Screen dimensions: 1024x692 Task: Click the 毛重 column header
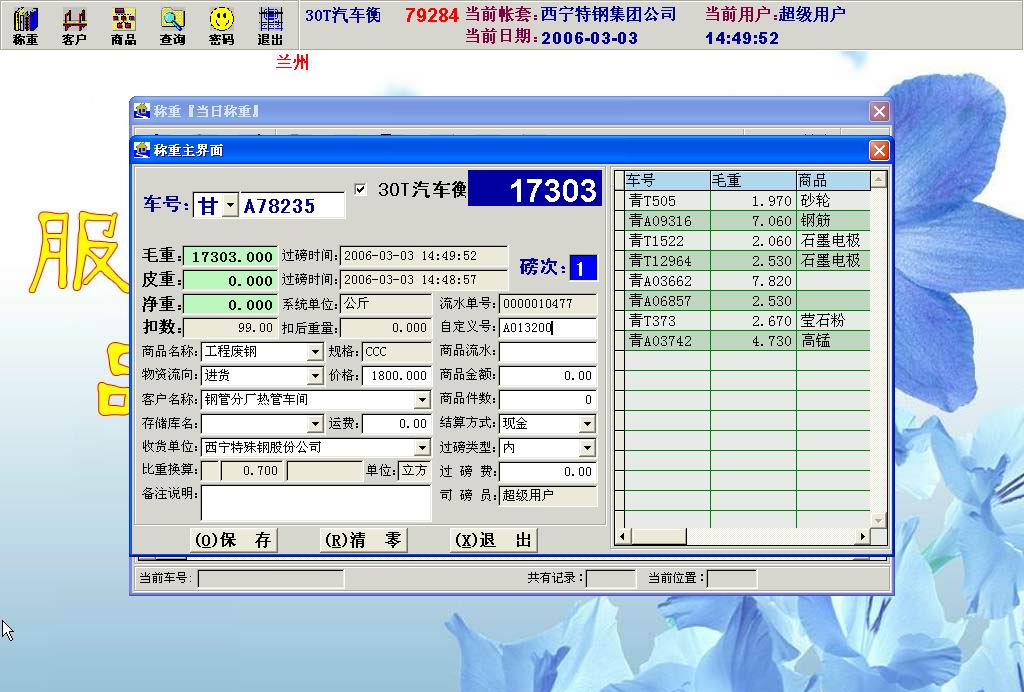point(752,180)
